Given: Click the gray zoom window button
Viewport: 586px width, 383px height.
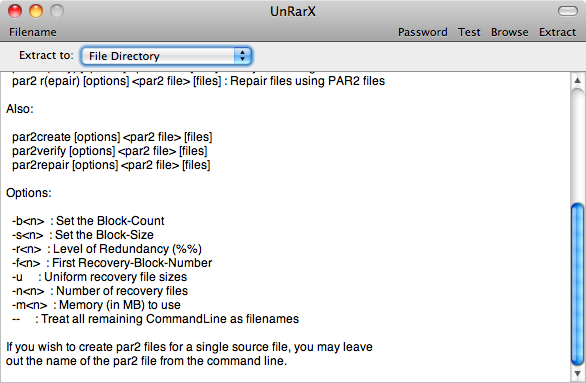Looking at the screenshot, I should tap(57, 11).
